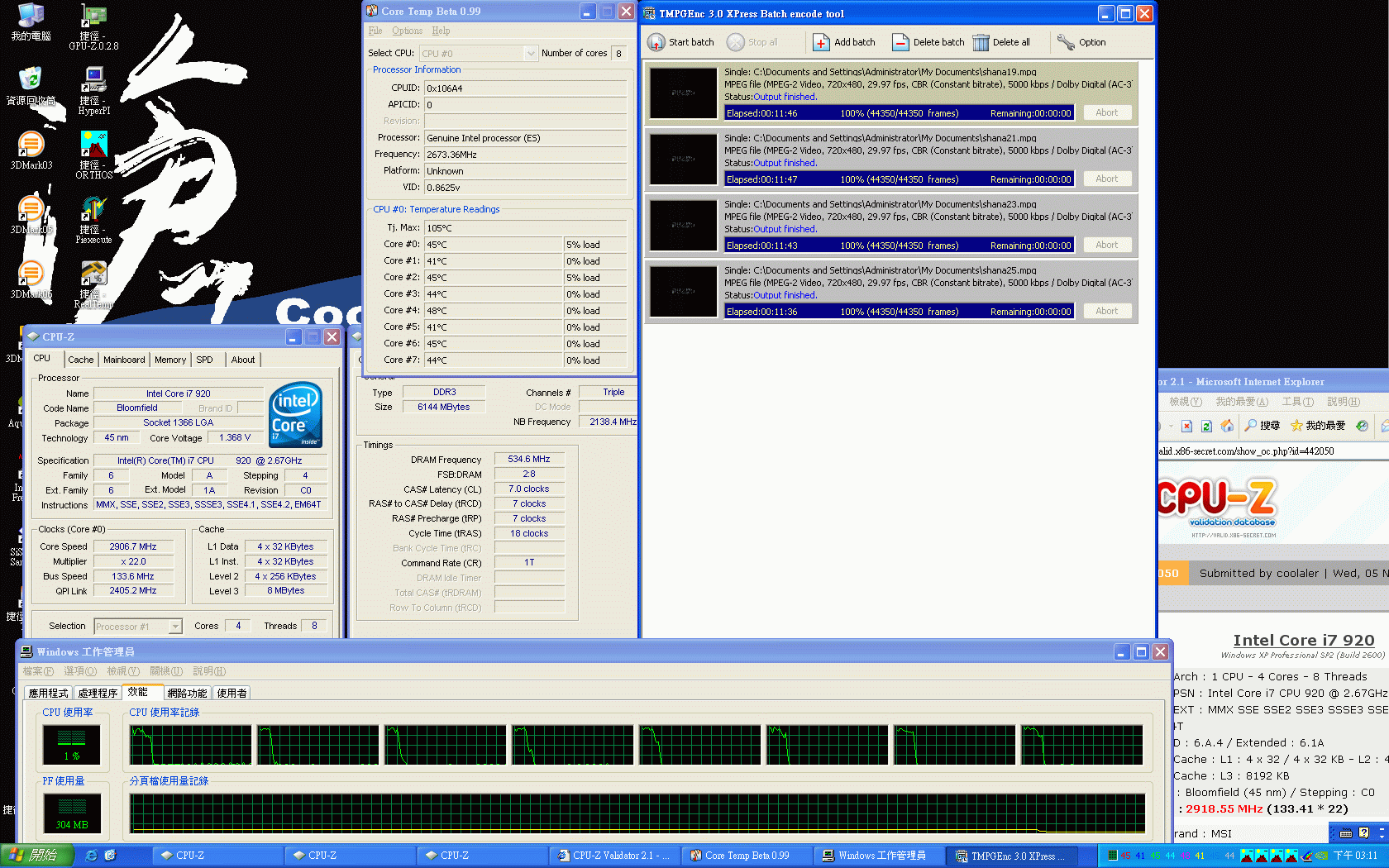Click the second quick launch icon
Viewport: 1389px width, 868px height.
[110, 856]
